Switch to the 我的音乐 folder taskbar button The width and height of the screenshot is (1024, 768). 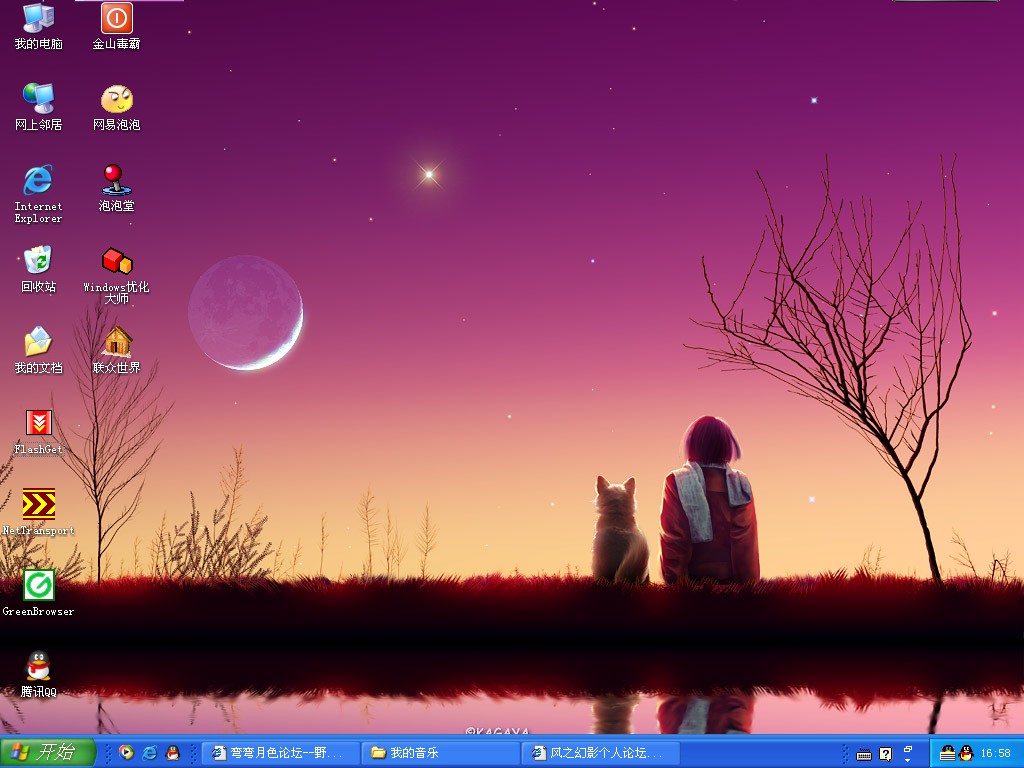tap(441, 753)
